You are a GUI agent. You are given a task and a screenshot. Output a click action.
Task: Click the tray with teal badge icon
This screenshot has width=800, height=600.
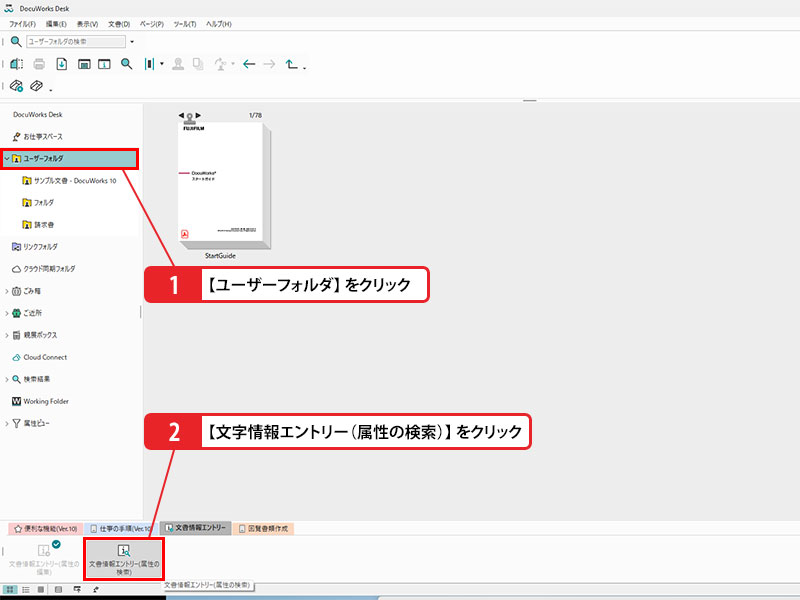click(16, 86)
